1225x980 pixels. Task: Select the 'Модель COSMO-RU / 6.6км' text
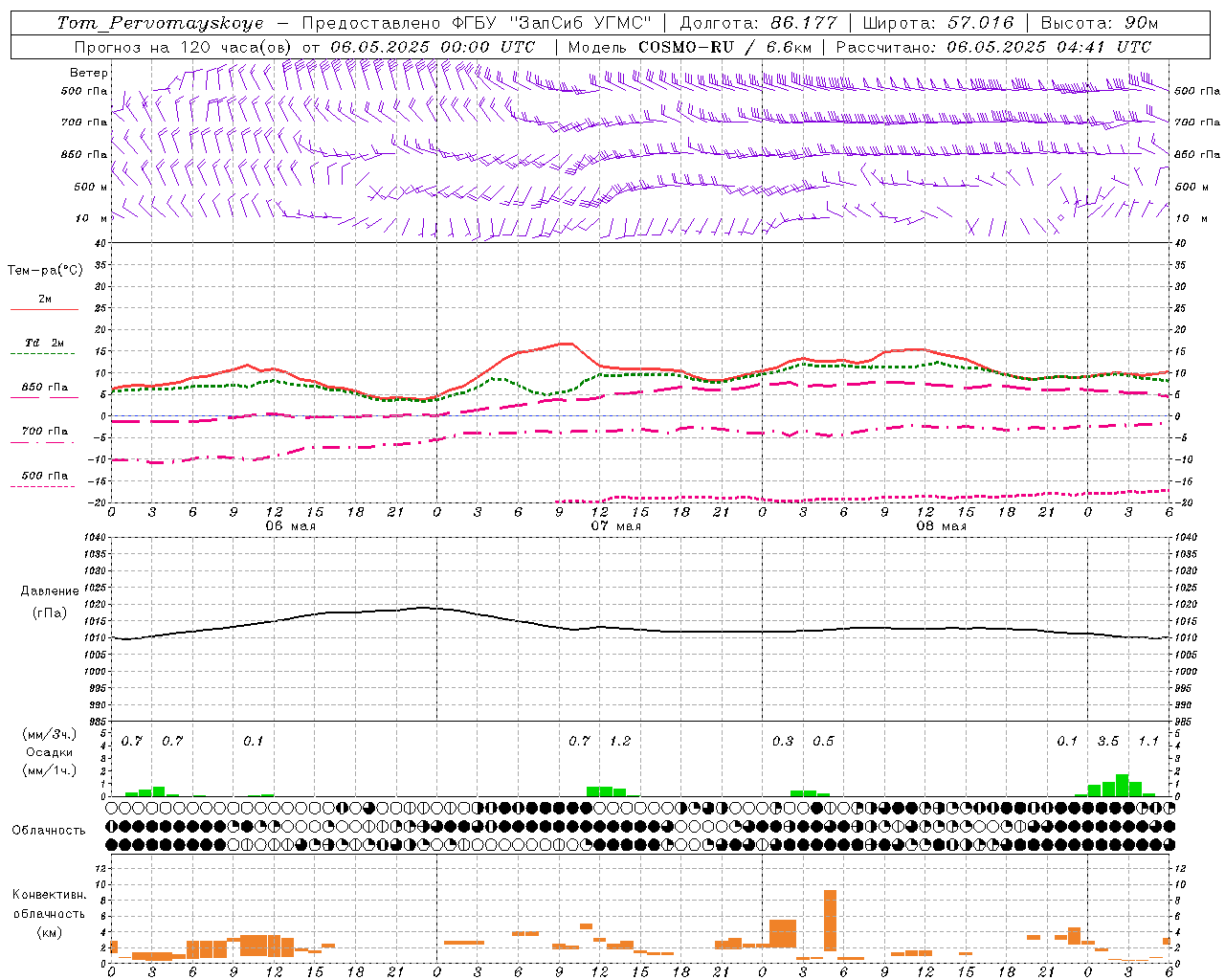point(690,47)
